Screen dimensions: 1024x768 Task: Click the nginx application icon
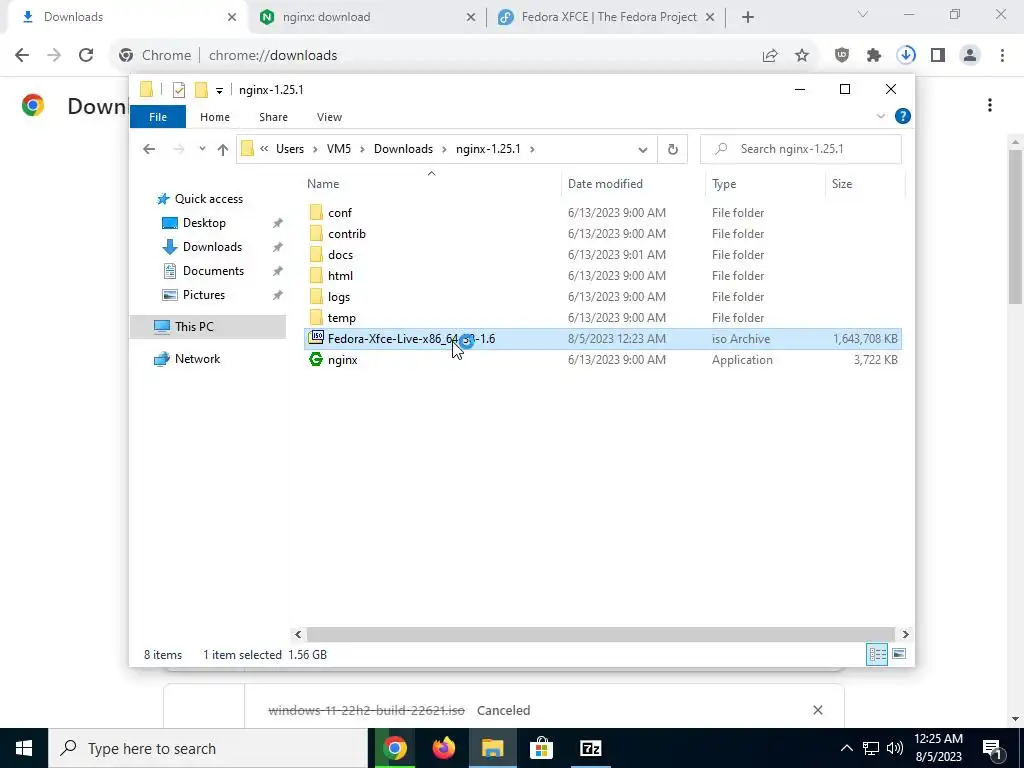tap(316, 359)
